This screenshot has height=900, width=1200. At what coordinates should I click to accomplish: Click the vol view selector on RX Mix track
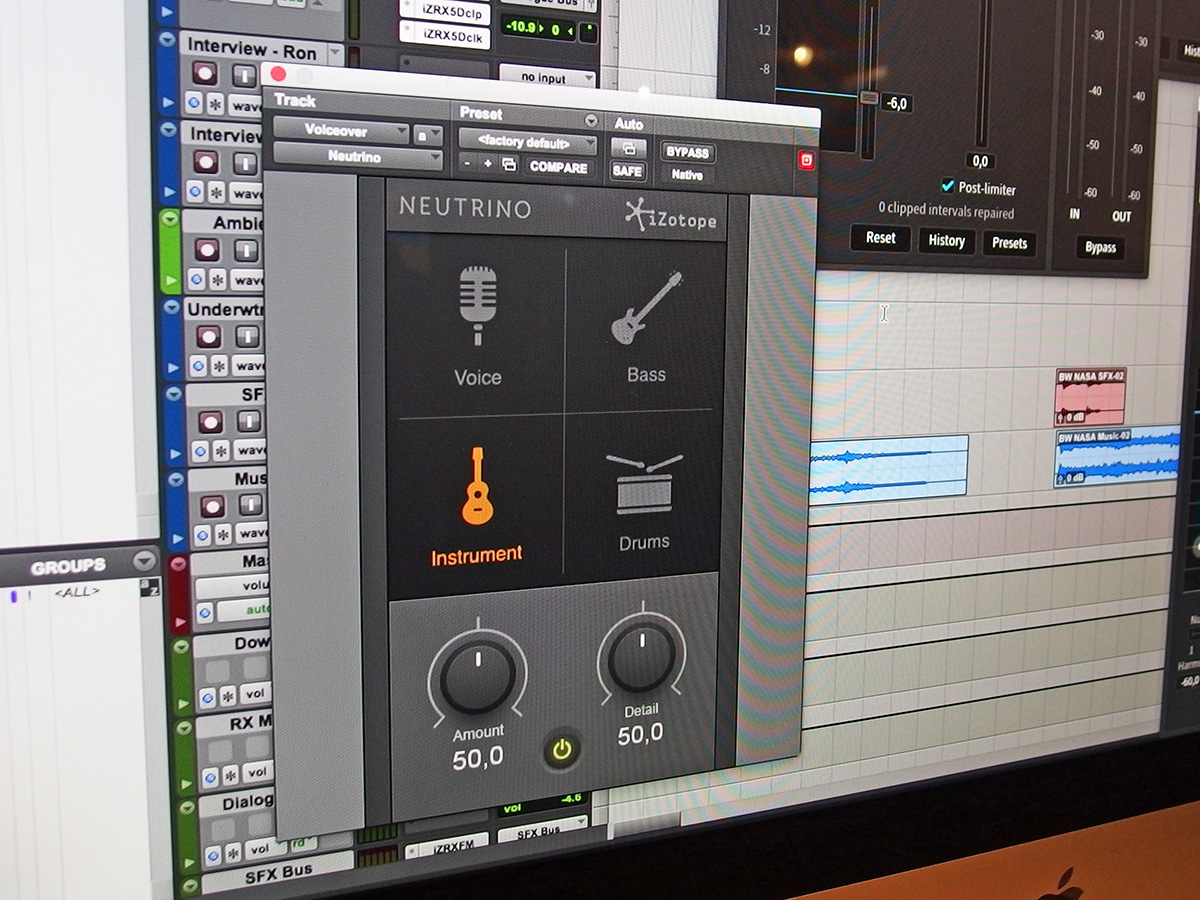click(x=257, y=772)
